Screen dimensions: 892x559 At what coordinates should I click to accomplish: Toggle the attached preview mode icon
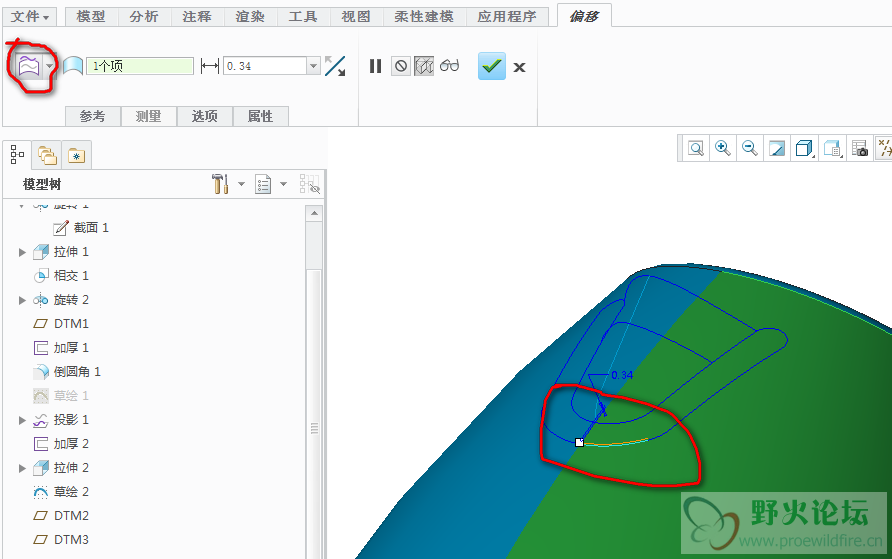click(424, 66)
